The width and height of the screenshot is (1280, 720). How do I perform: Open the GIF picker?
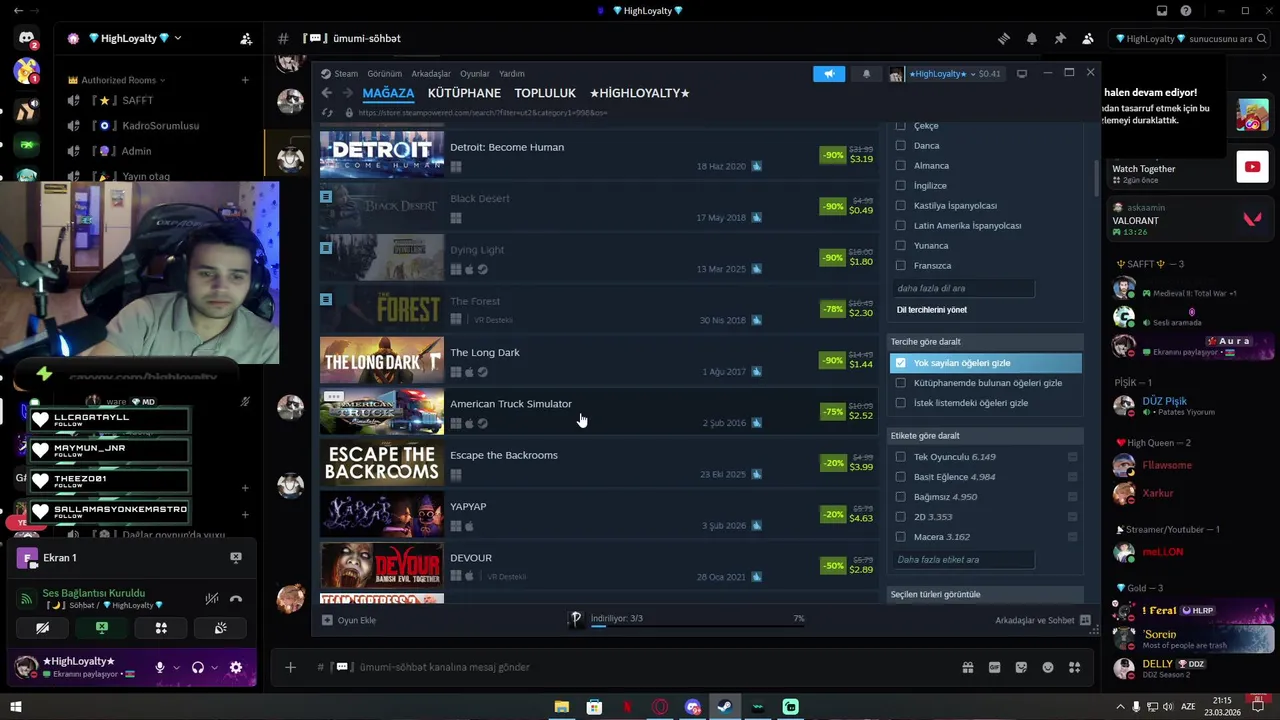pyautogui.click(x=995, y=667)
